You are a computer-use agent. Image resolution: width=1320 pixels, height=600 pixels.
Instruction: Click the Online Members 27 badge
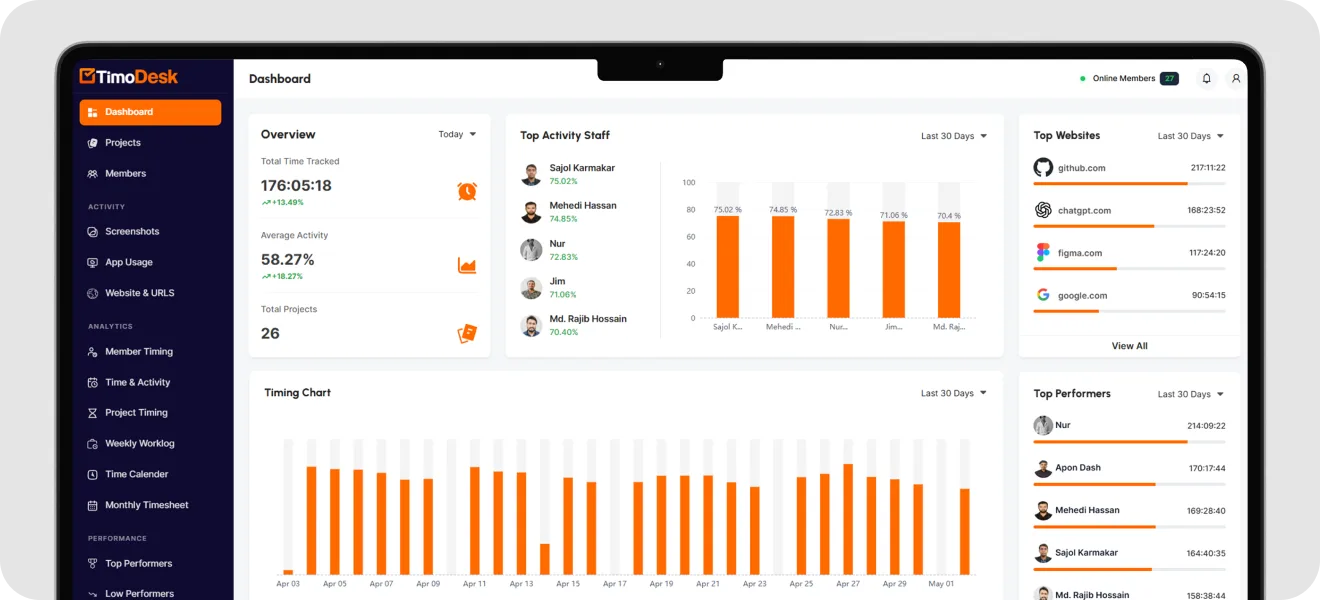(1169, 78)
